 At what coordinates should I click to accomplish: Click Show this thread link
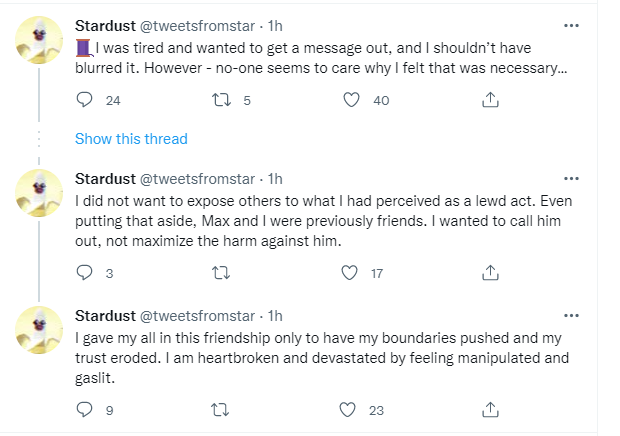point(131,139)
